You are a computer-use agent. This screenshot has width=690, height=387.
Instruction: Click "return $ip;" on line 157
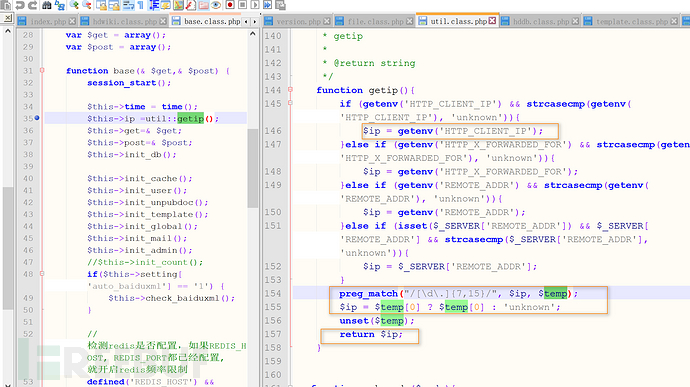[x=371, y=334]
